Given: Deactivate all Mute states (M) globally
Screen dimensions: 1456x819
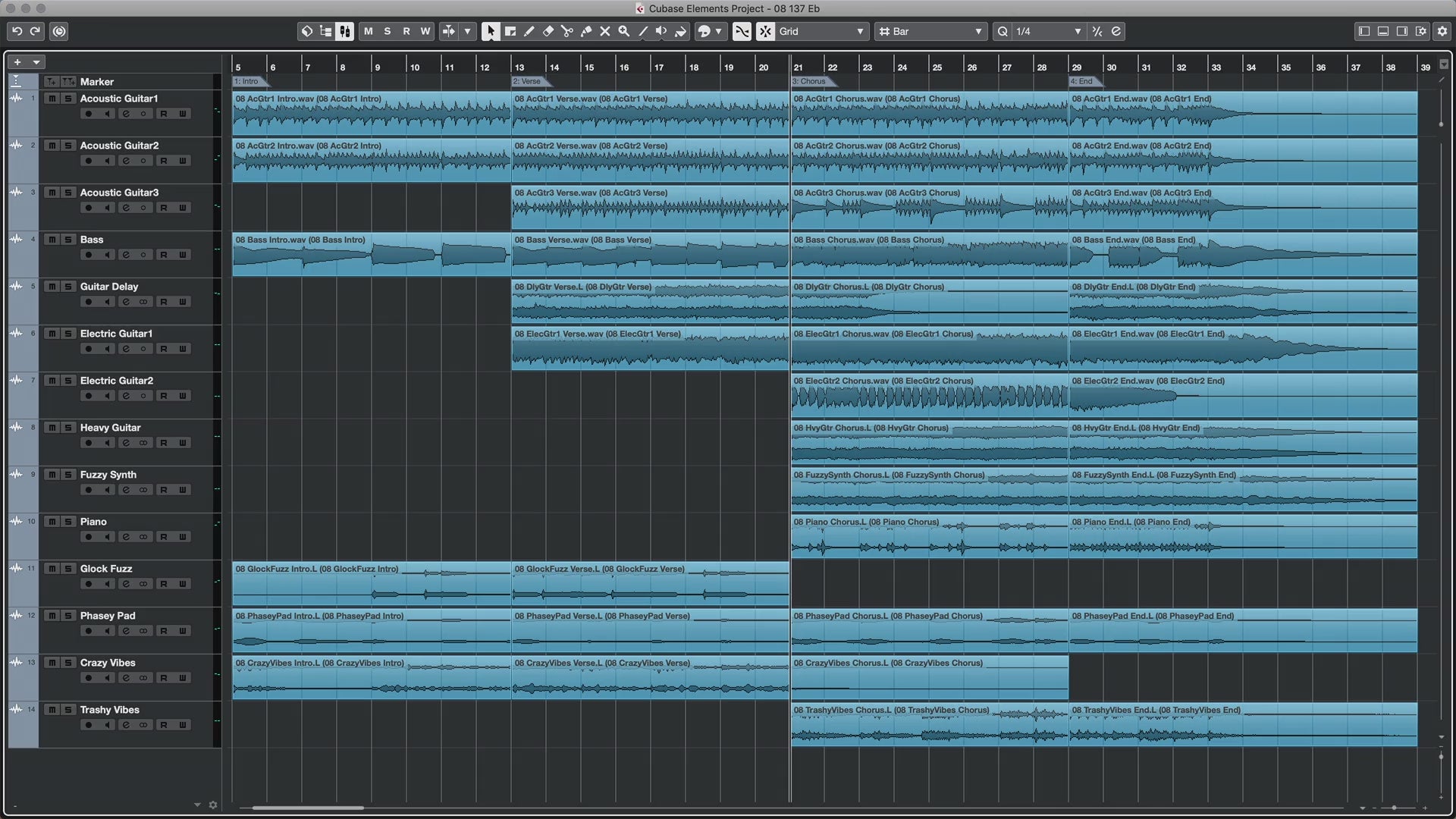Looking at the screenshot, I should [369, 31].
